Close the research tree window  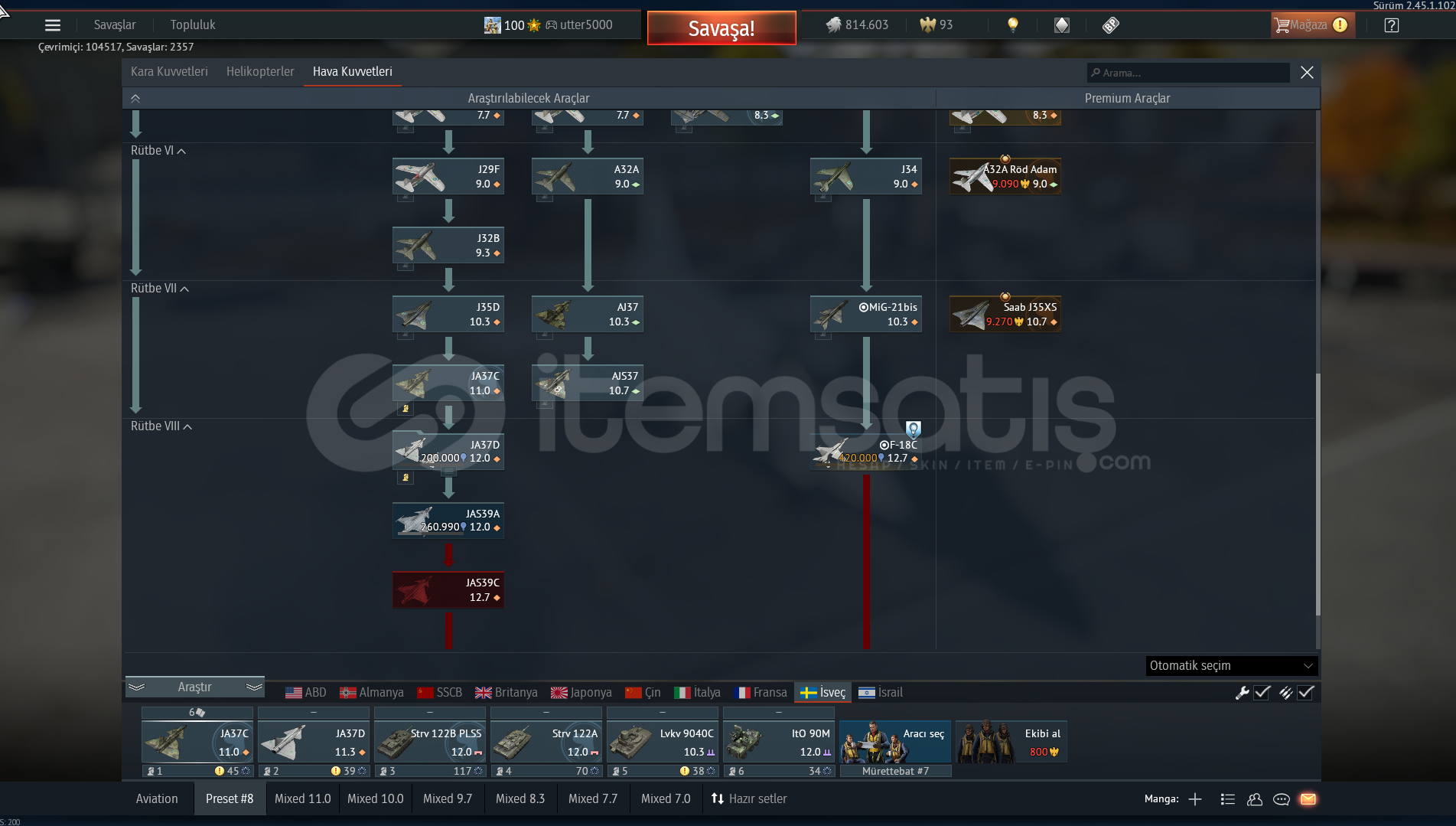[x=1307, y=72]
